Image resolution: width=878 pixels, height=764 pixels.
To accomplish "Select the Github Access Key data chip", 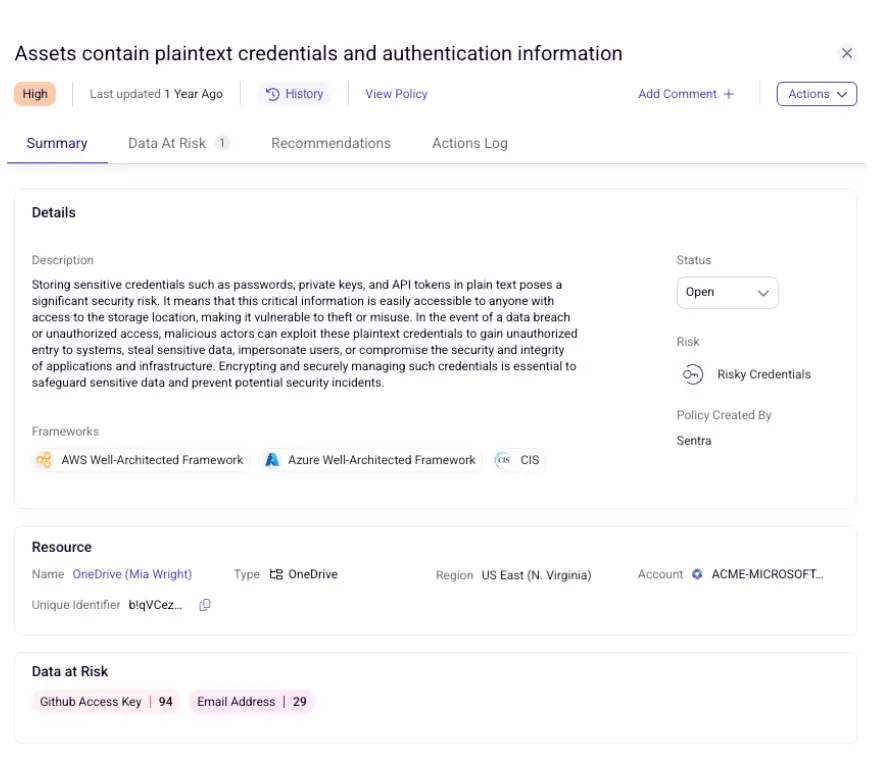I will tap(106, 701).
